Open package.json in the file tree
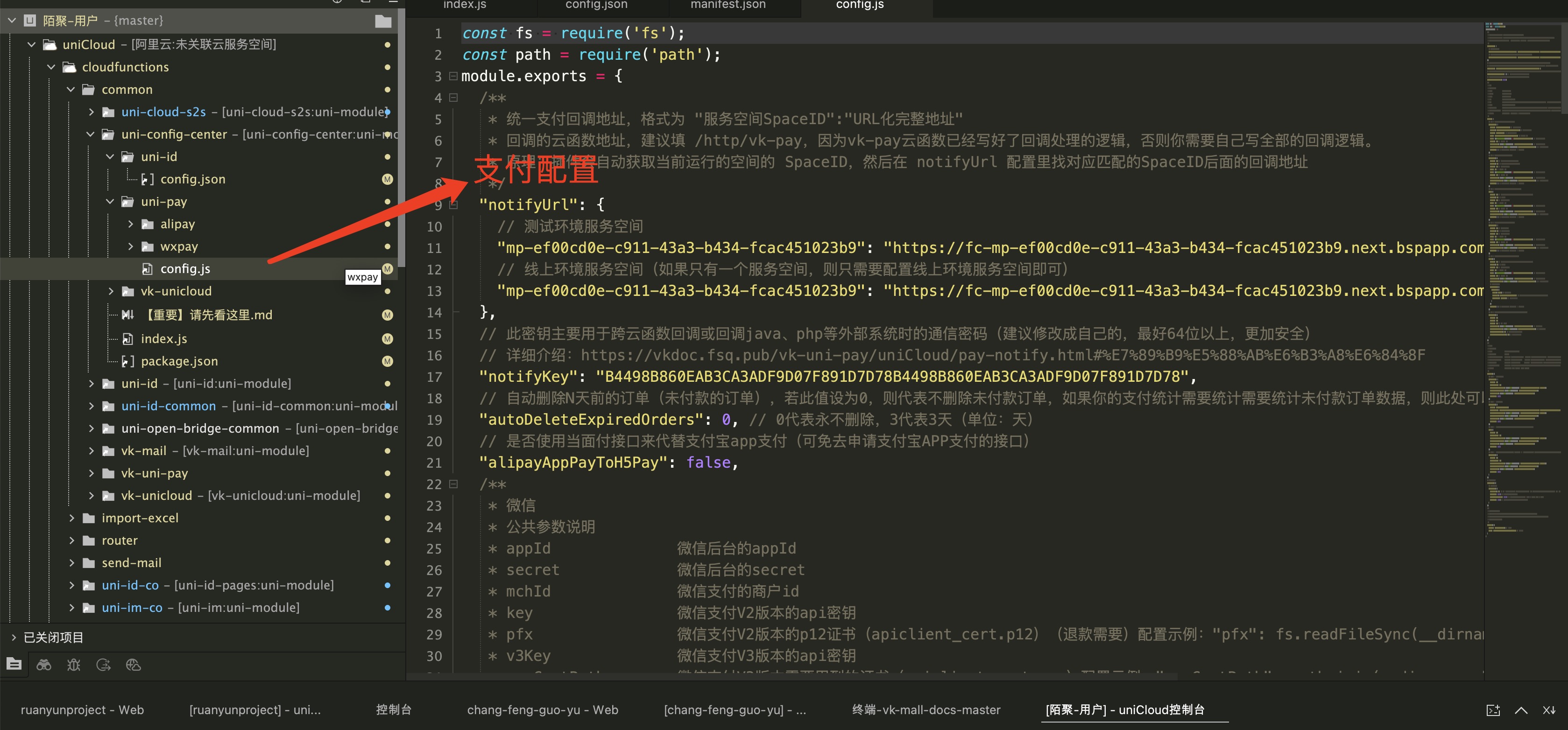Viewport: 1568px width, 730px height. point(179,361)
